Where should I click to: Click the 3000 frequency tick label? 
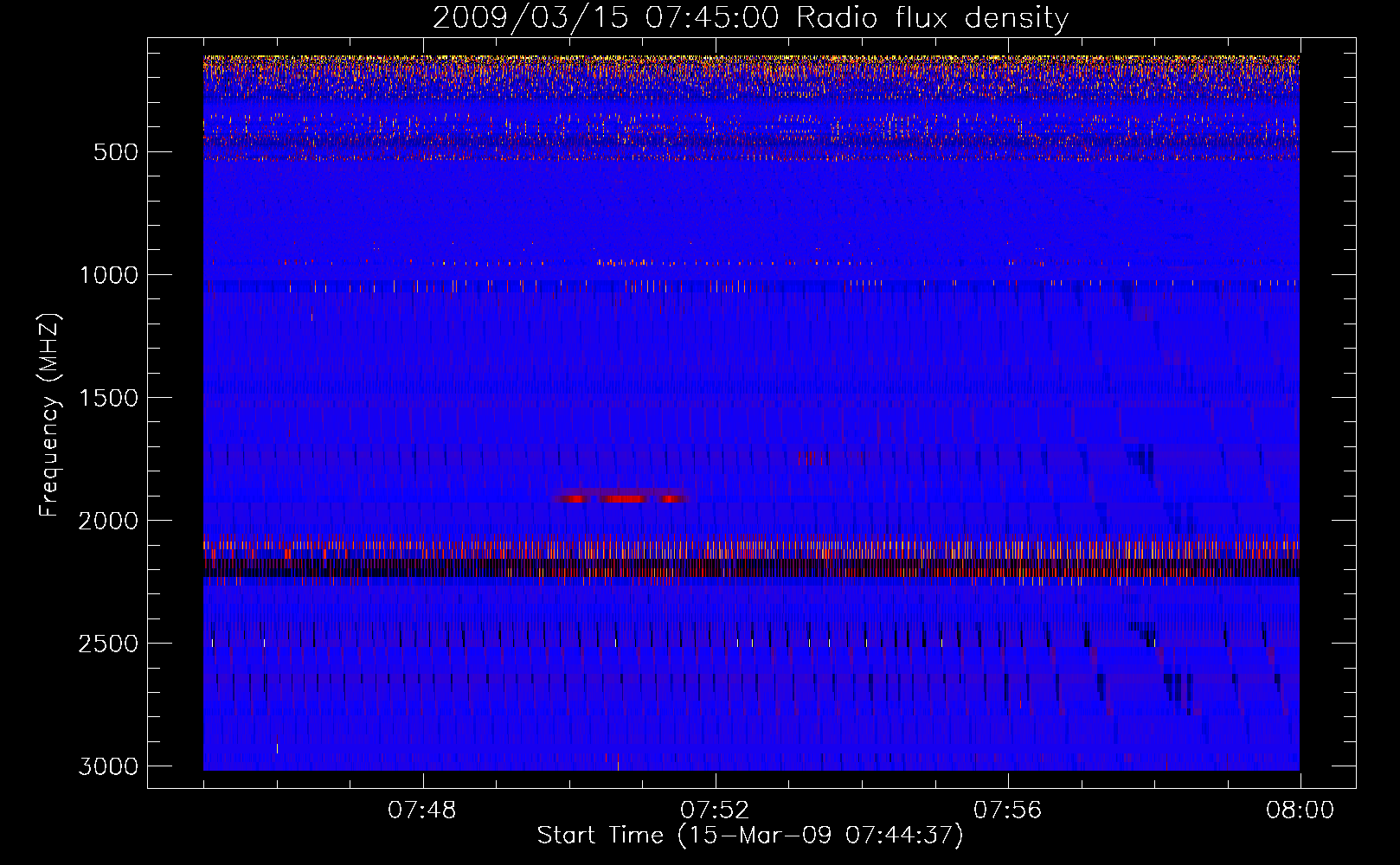tap(108, 766)
